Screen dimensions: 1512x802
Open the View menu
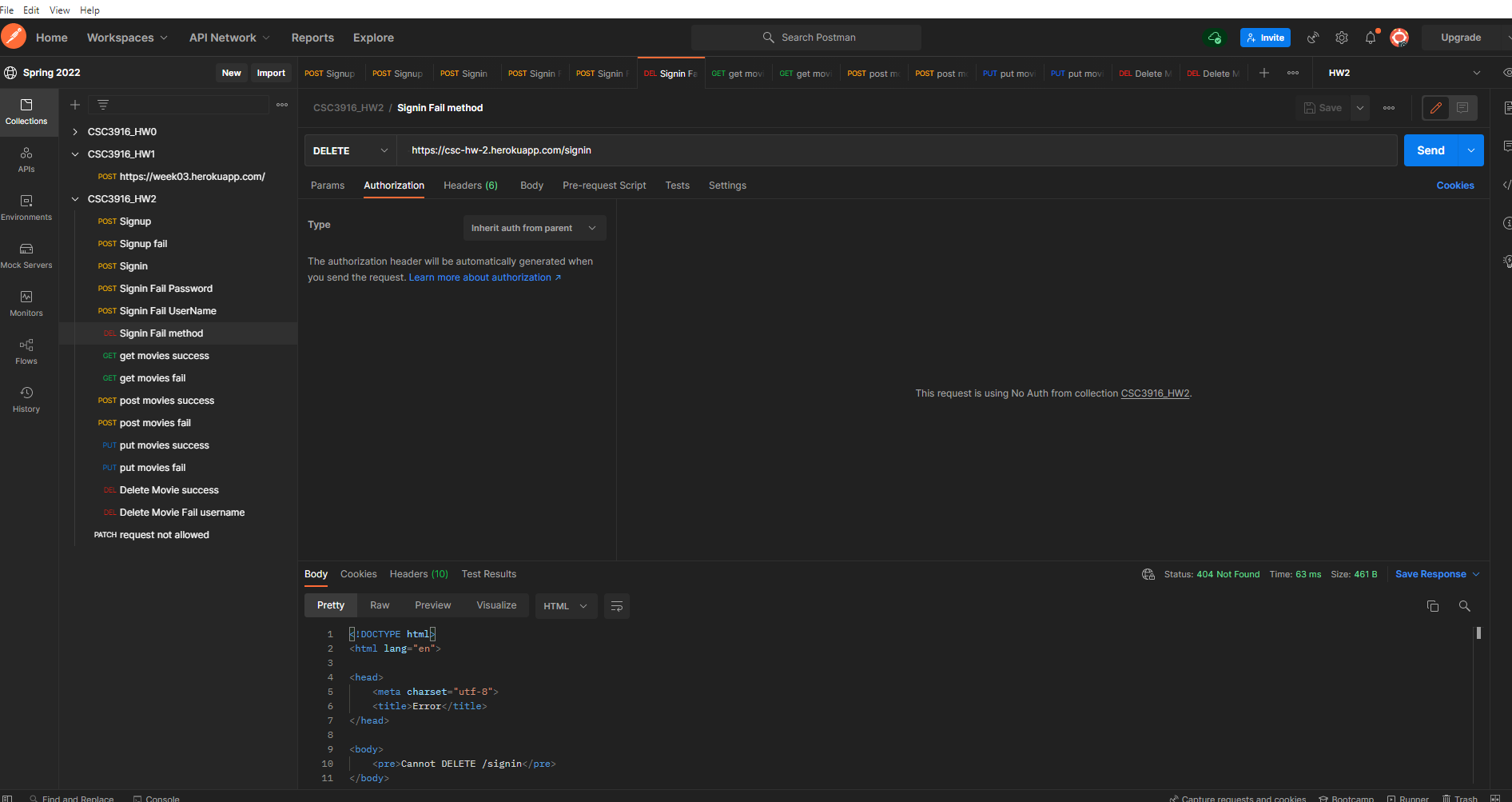(x=59, y=10)
